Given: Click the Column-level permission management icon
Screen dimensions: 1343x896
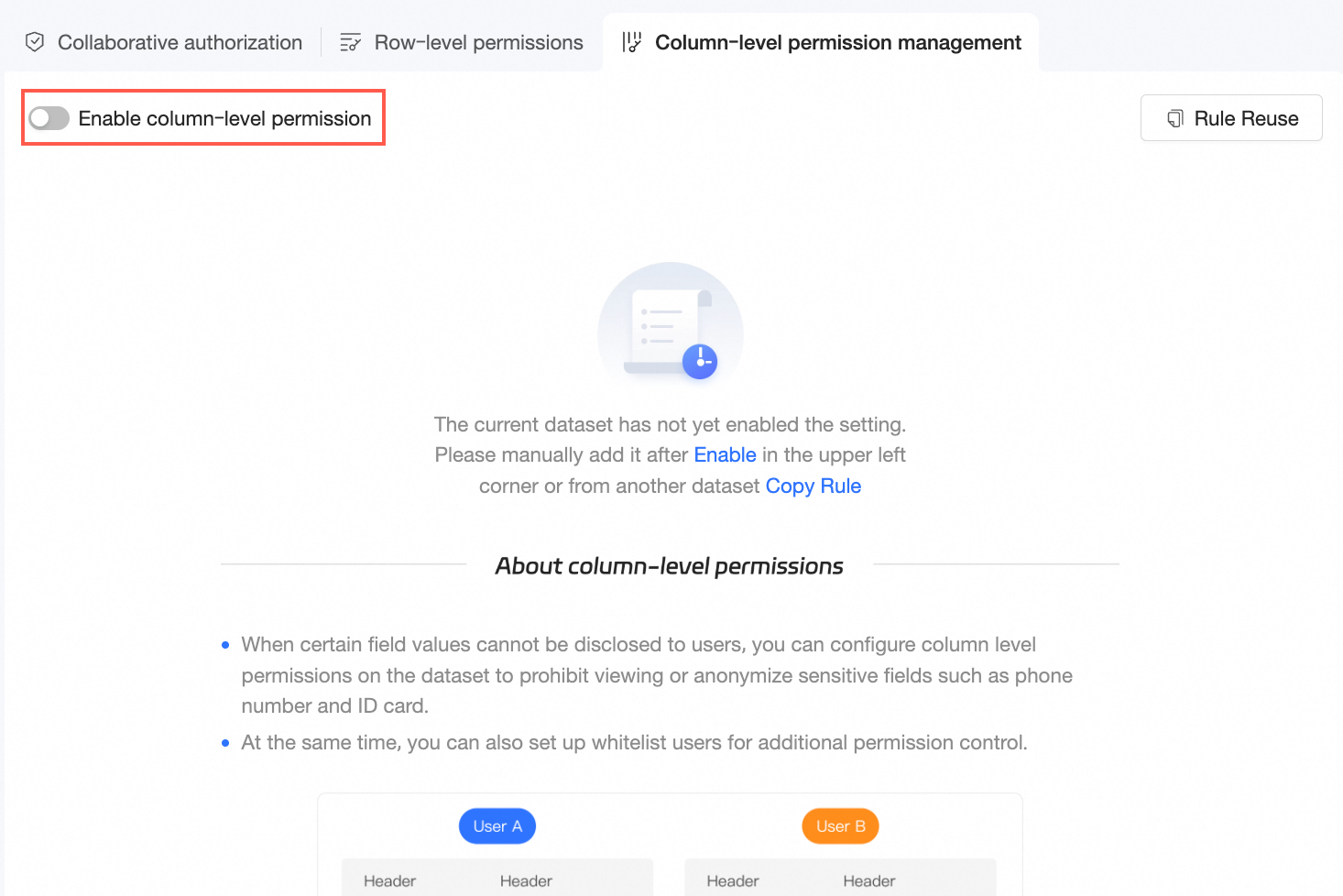Looking at the screenshot, I should tap(631, 42).
